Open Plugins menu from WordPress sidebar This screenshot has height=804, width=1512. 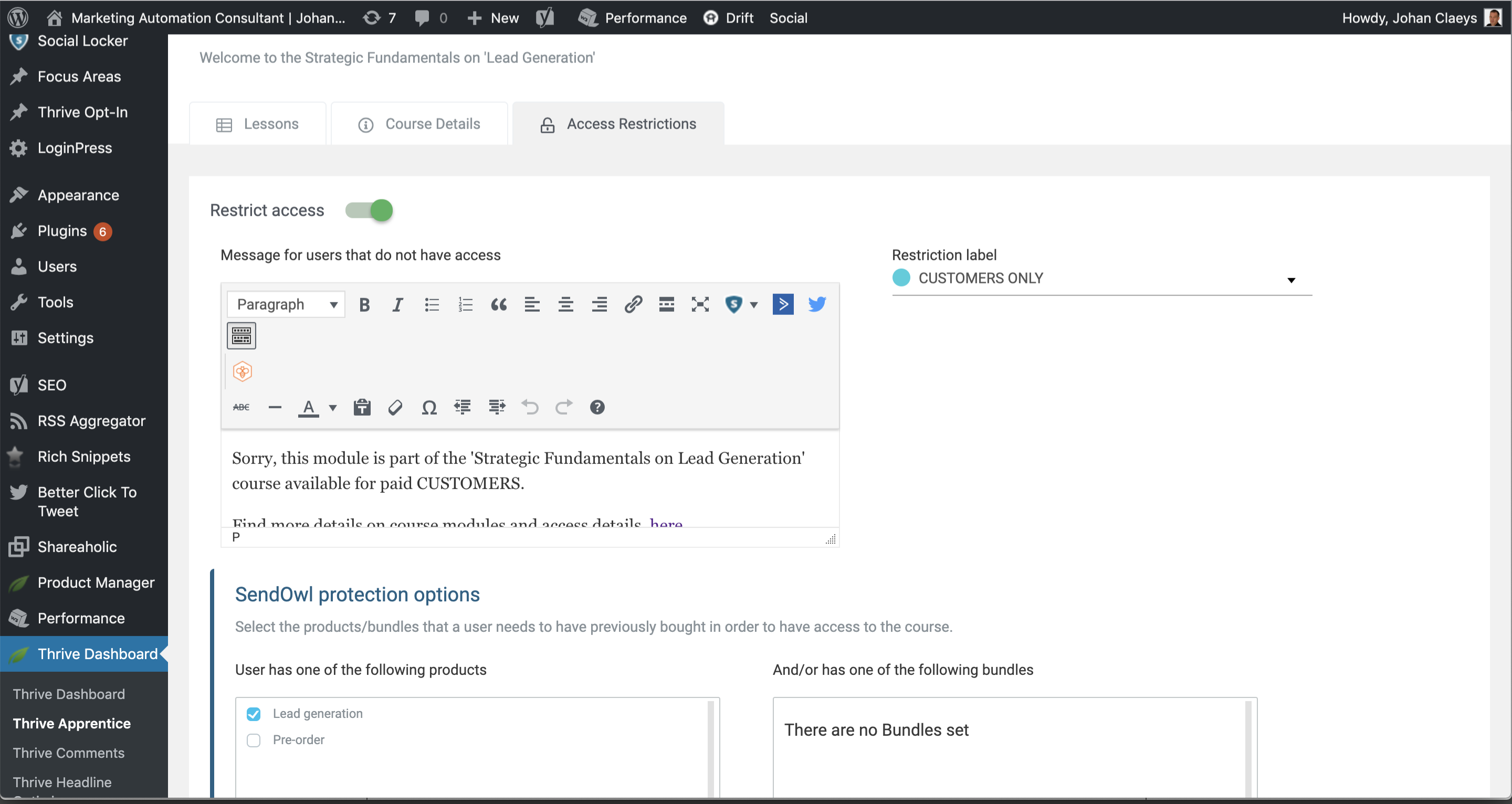[x=62, y=231]
